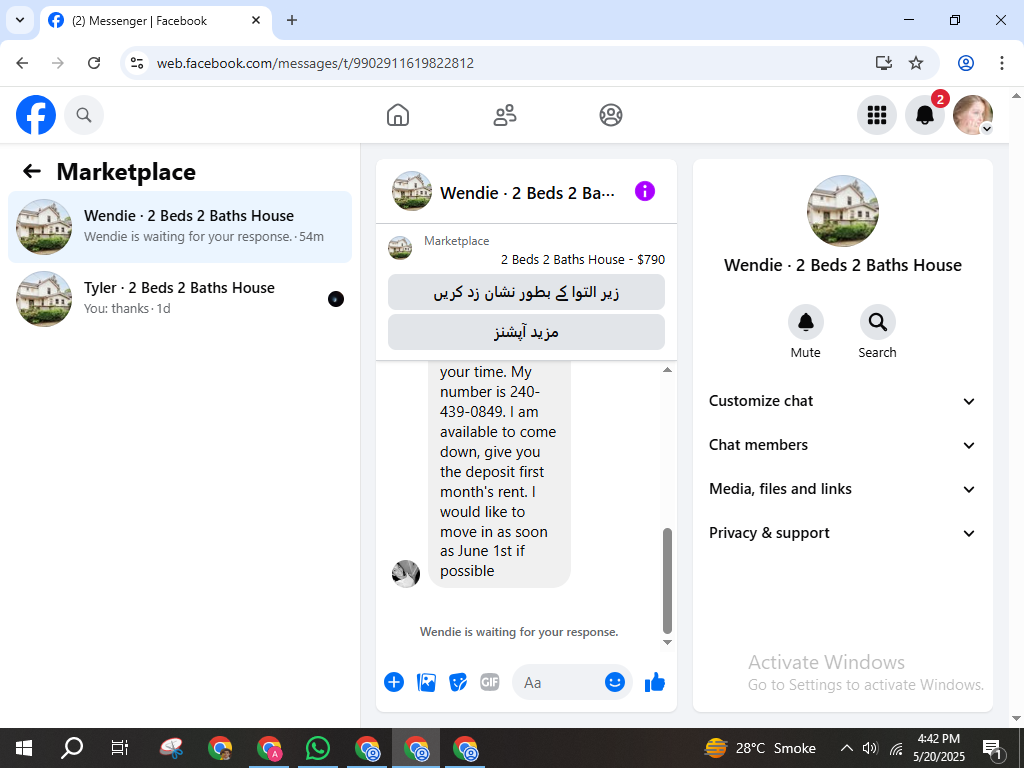Open the notifications bell with 2 badge

pyautogui.click(x=925, y=115)
